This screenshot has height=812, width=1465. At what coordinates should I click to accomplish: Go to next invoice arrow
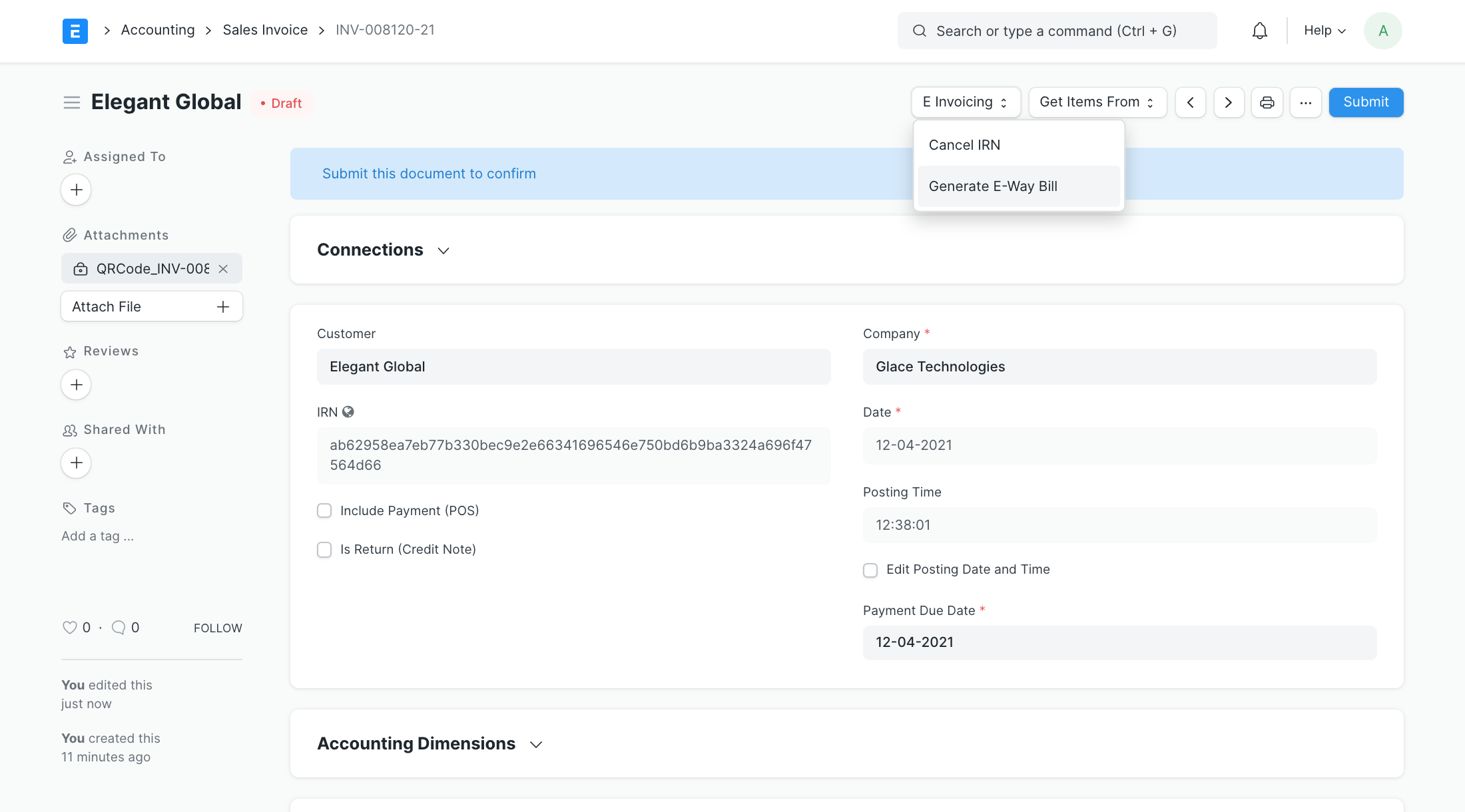tap(1229, 102)
